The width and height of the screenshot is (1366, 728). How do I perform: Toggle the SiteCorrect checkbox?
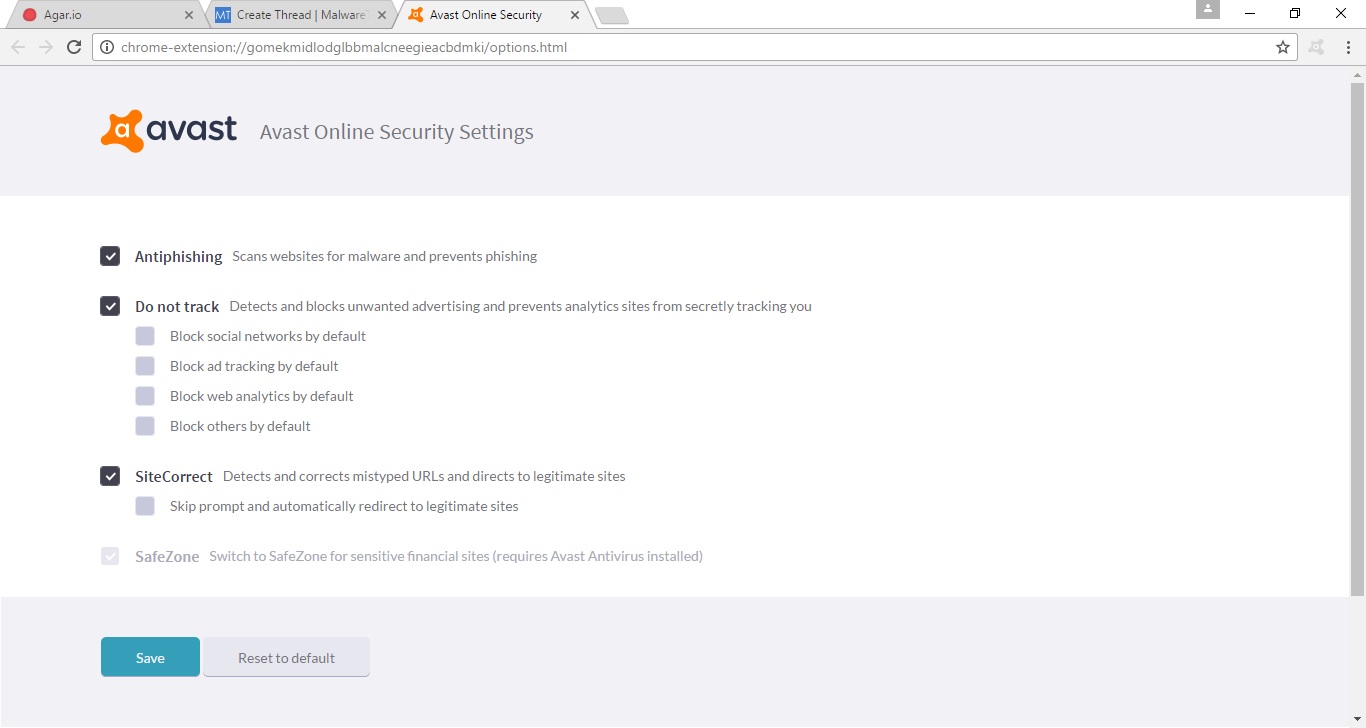[110, 476]
